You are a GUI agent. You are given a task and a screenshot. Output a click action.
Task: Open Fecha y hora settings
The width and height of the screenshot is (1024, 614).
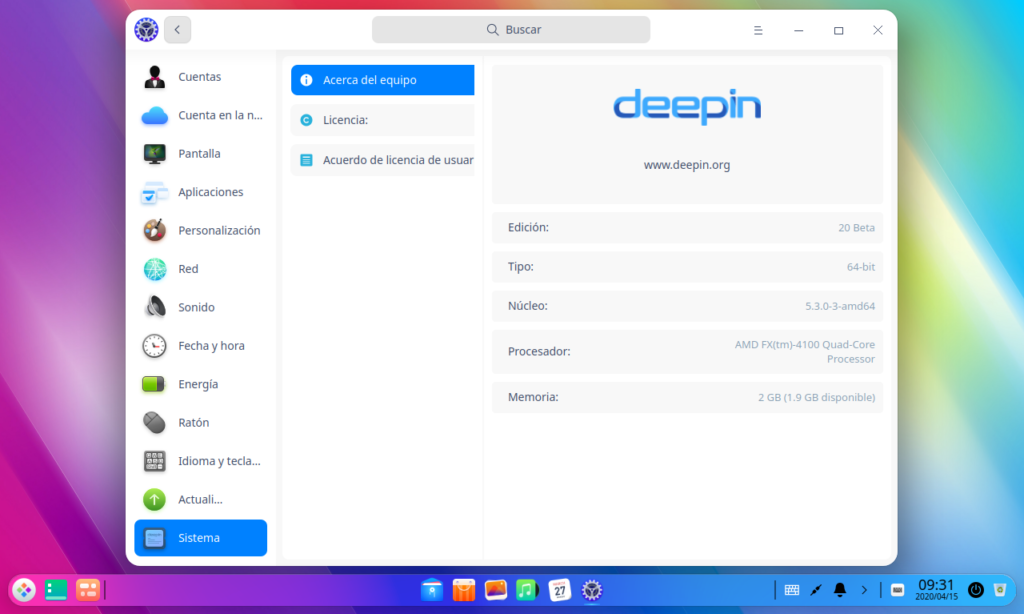coord(200,346)
